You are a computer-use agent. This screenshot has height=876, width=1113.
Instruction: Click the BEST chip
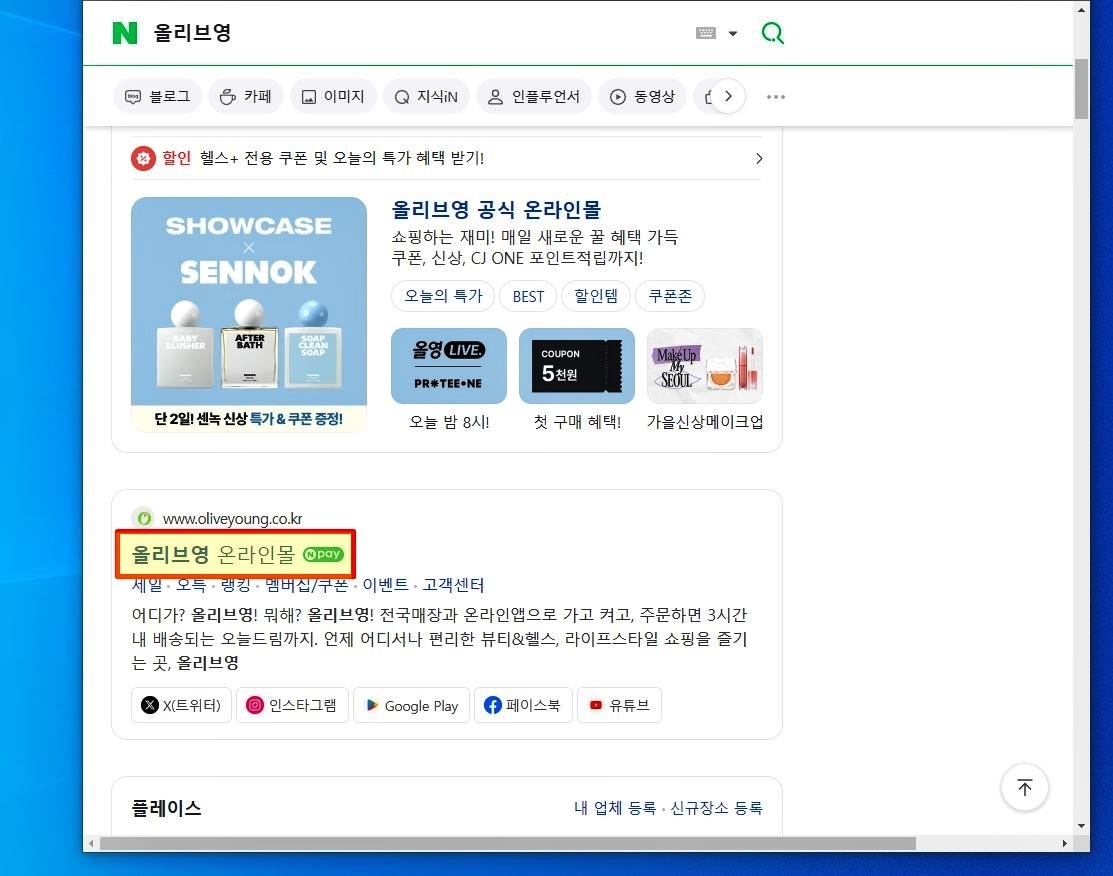pos(528,296)
